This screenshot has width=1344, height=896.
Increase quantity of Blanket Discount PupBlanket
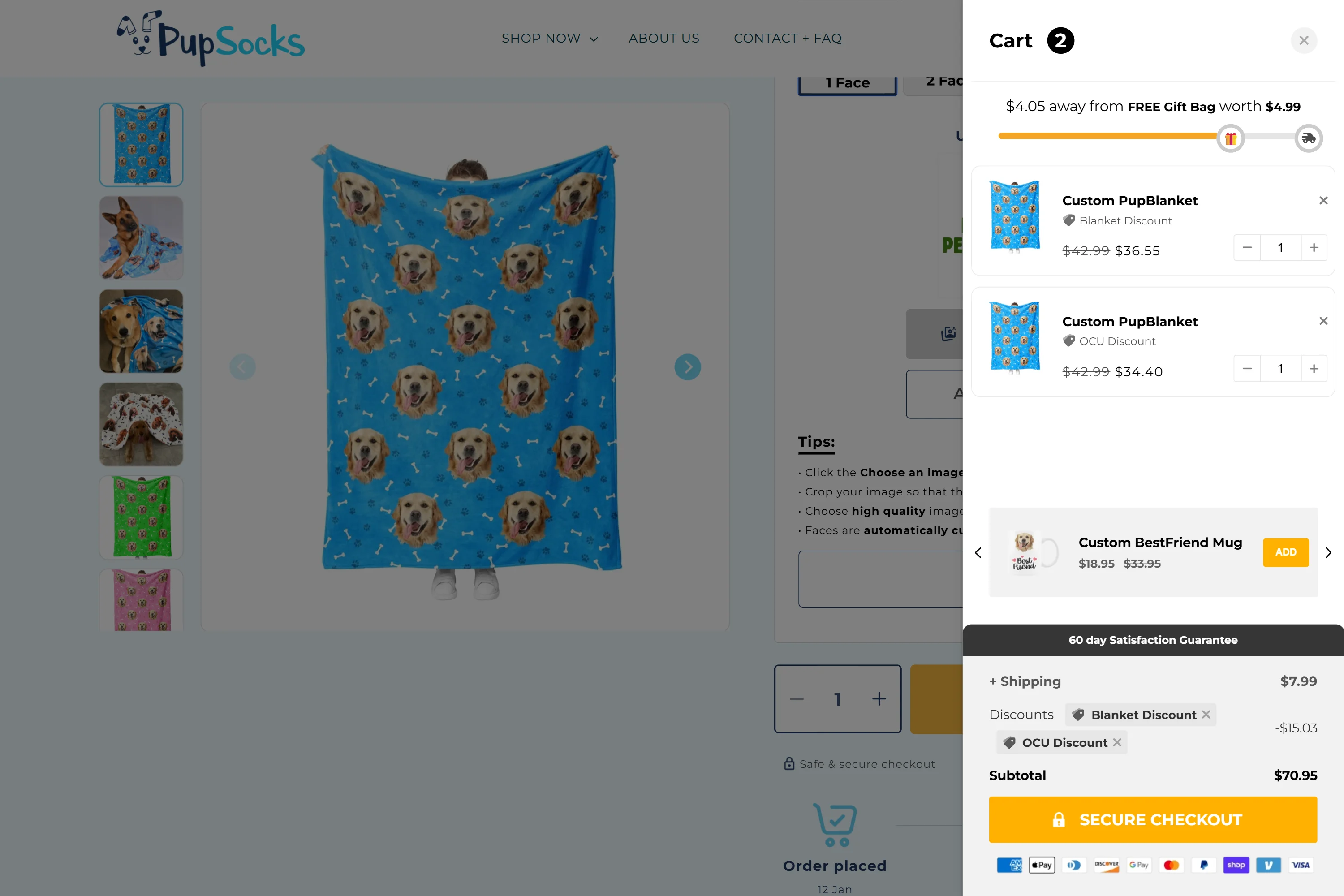(1314, 247)
